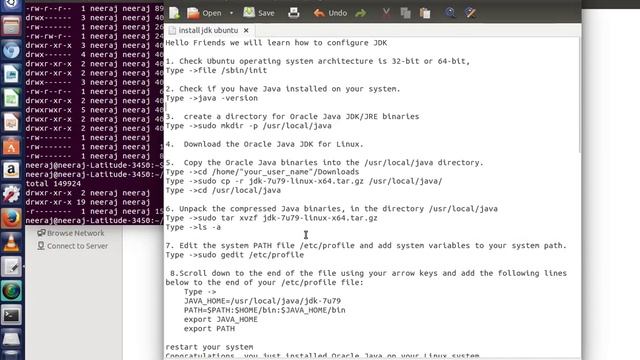Click Browse Network in file manager sidebar
The width and height of the screenshot is (640, 360).
click(x=71, y=233)
